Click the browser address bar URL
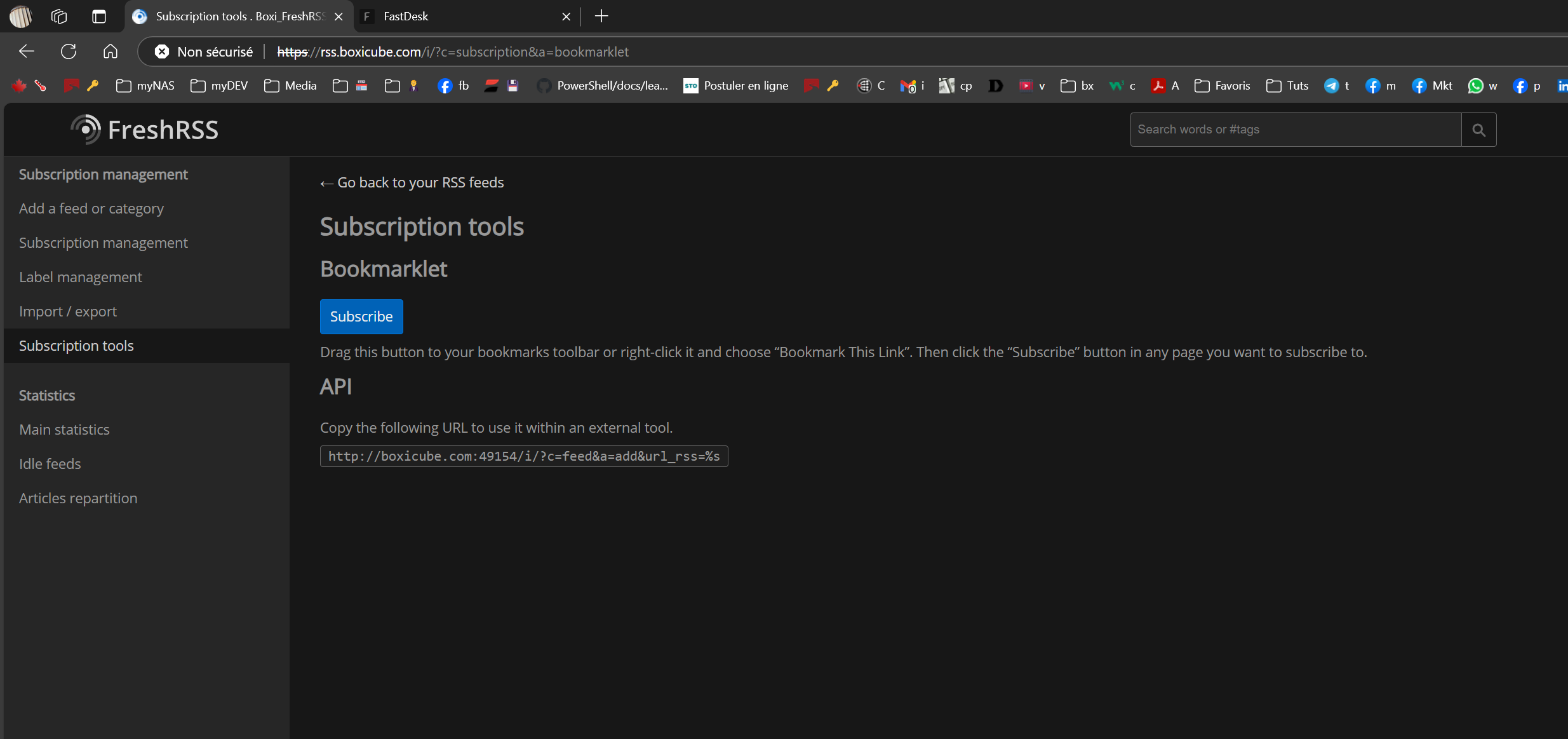This screenshot has width=1568, height=739. [453, 51]
